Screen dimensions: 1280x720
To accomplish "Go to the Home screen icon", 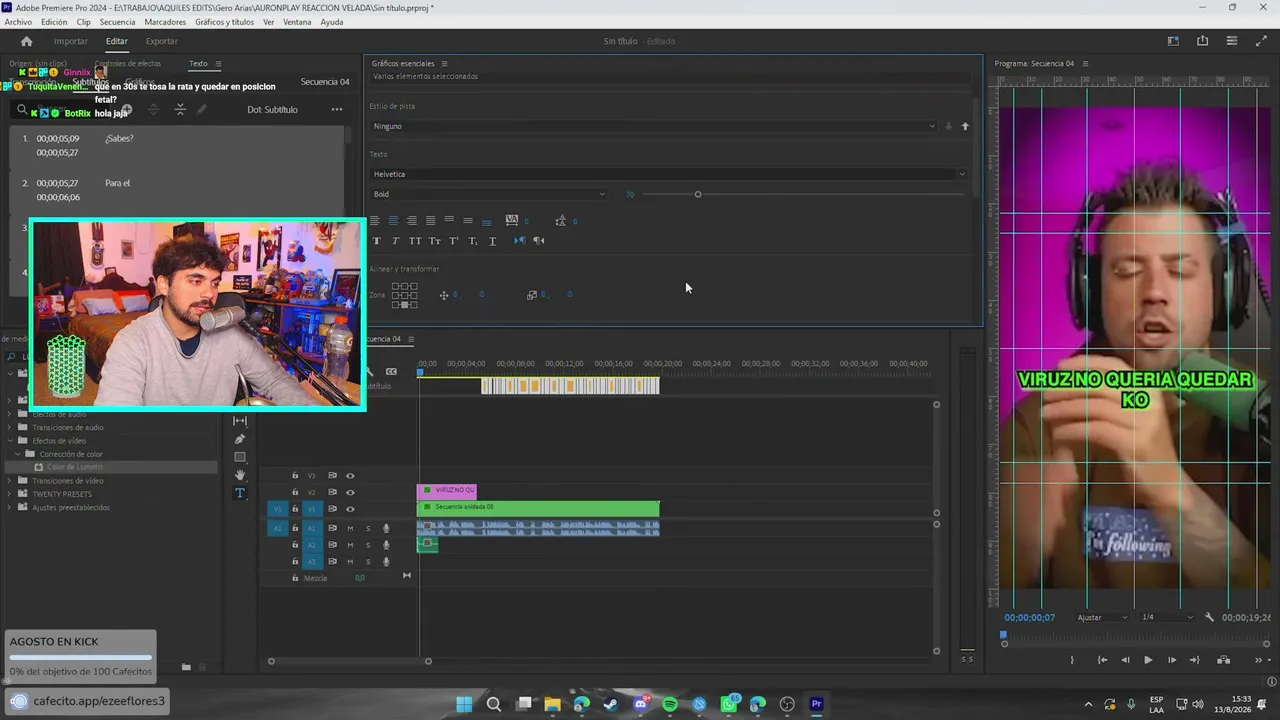I will (27, 41).
